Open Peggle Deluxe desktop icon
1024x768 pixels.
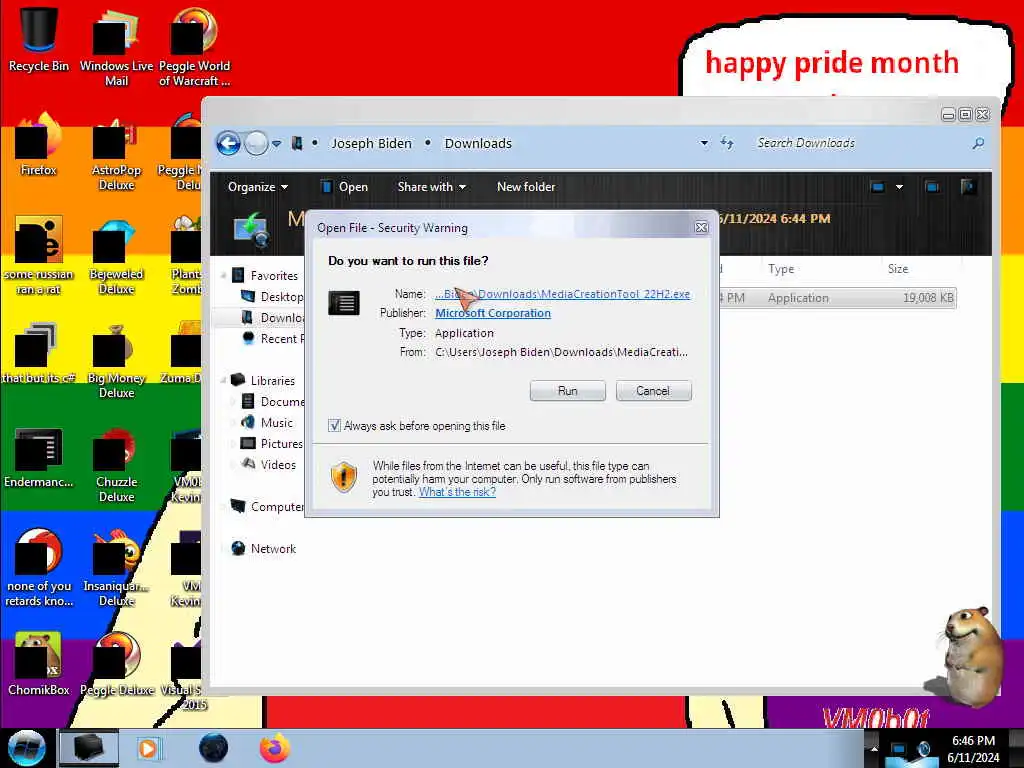point(116,664)
